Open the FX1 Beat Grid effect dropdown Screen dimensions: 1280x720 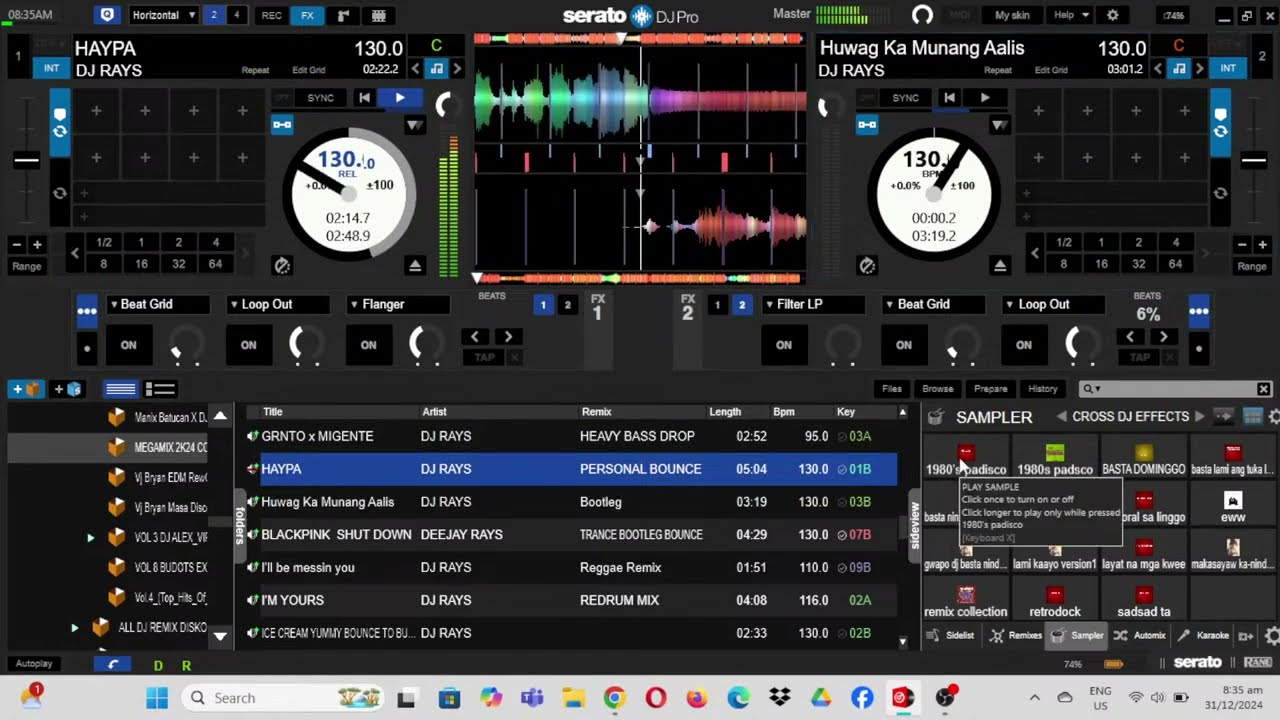pos(157,304)
